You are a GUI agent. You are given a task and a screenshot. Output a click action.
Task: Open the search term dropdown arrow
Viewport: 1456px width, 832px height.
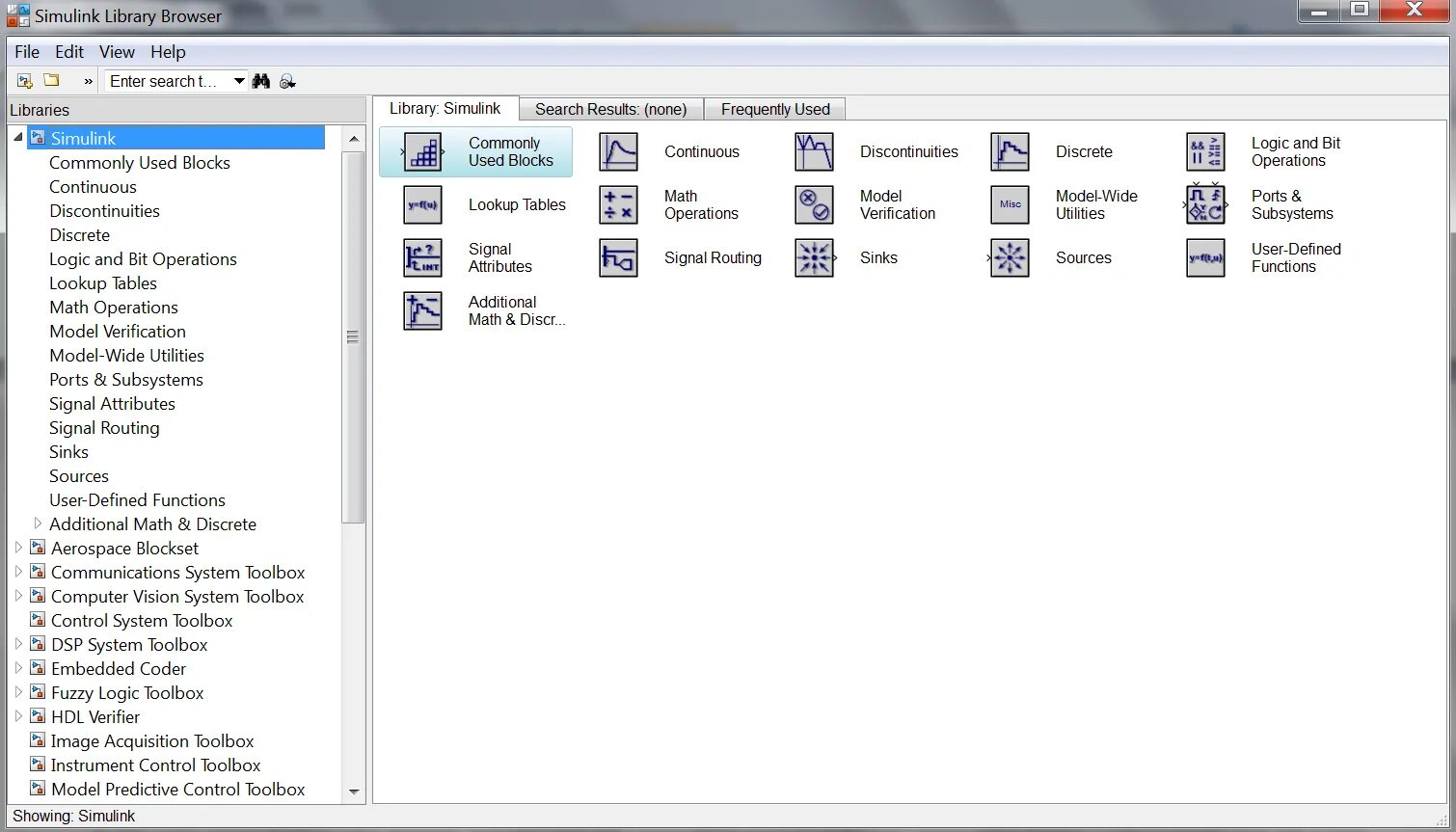(239, 81)
